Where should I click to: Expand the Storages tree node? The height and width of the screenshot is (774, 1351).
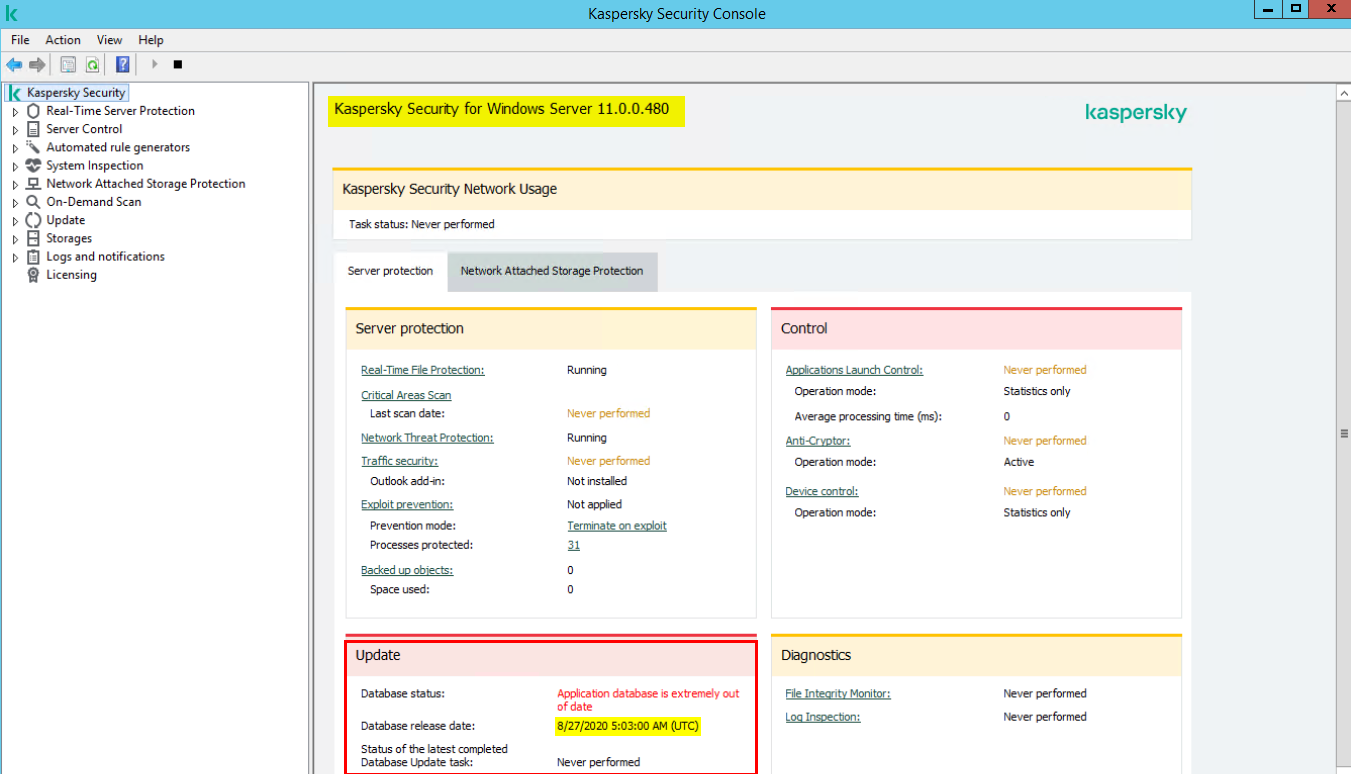[15, 240]
